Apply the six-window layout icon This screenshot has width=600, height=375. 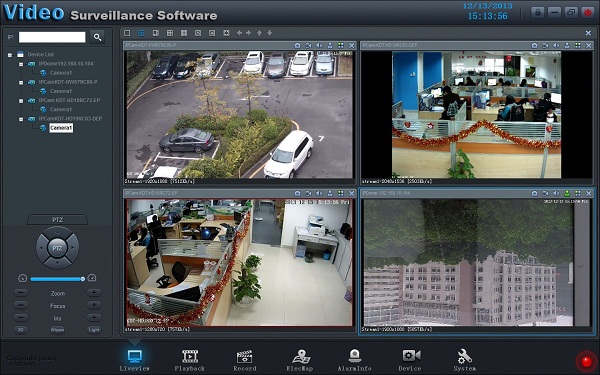170,33
